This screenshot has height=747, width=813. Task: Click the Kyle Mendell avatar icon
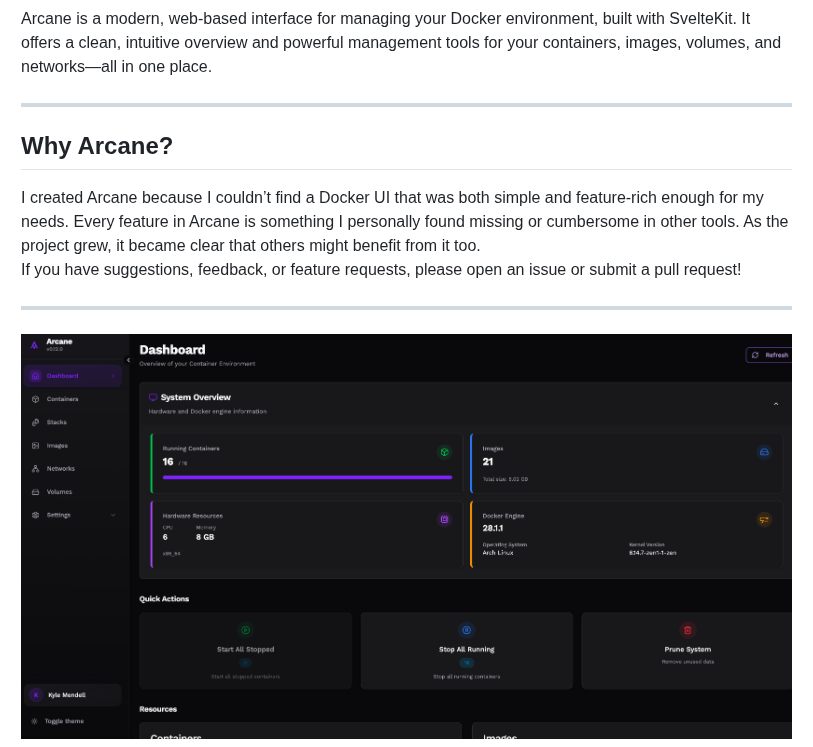pyautogui.click(x=36, y=695)
